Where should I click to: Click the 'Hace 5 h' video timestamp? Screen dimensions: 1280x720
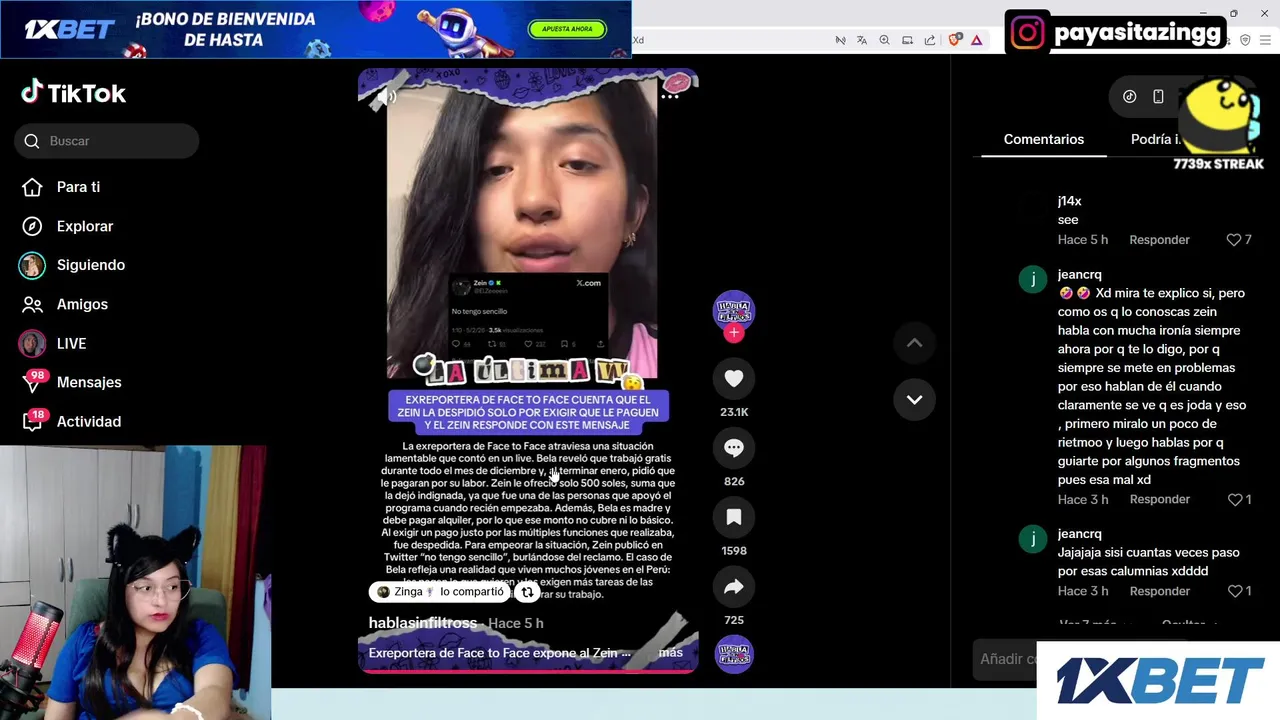click(x=515, y=623)
